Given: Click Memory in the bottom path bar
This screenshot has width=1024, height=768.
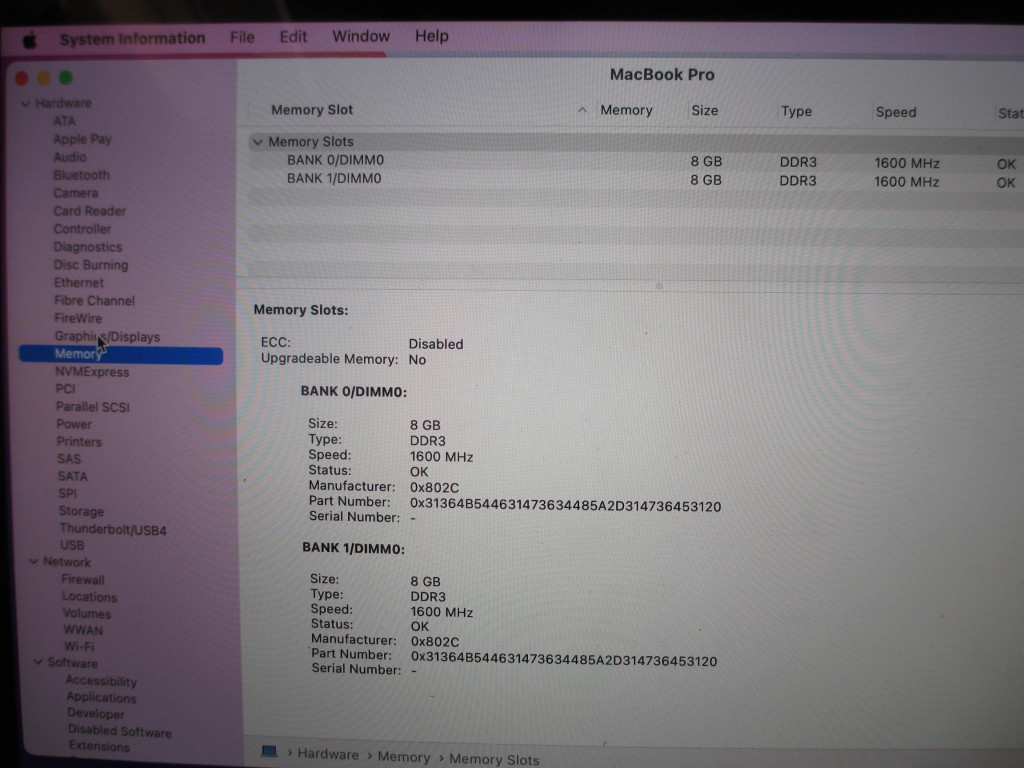Looking at the screenshot, I should (404, 757).
